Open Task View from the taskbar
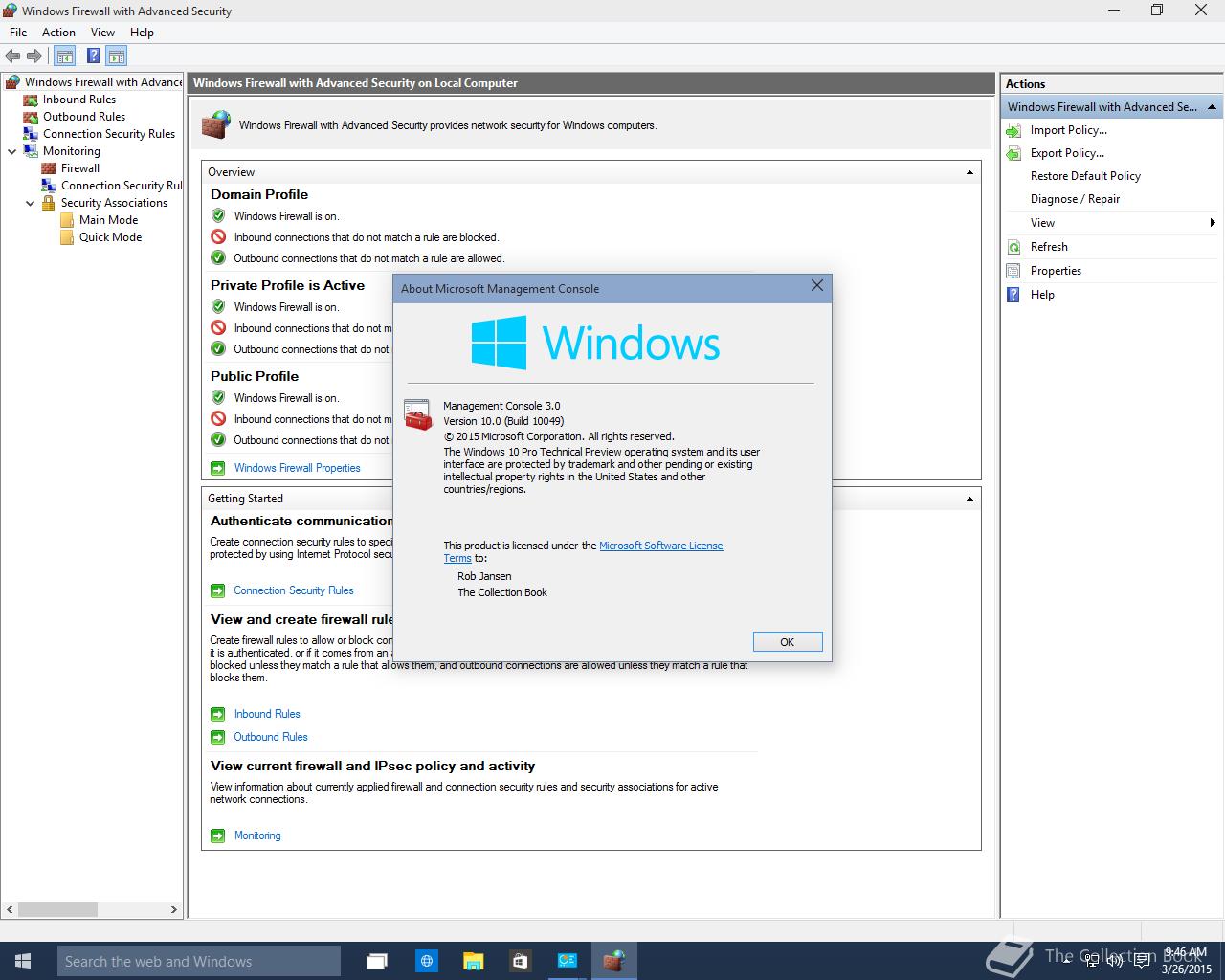Screen dimensions: 1225x980 click(x=377, y=961)
